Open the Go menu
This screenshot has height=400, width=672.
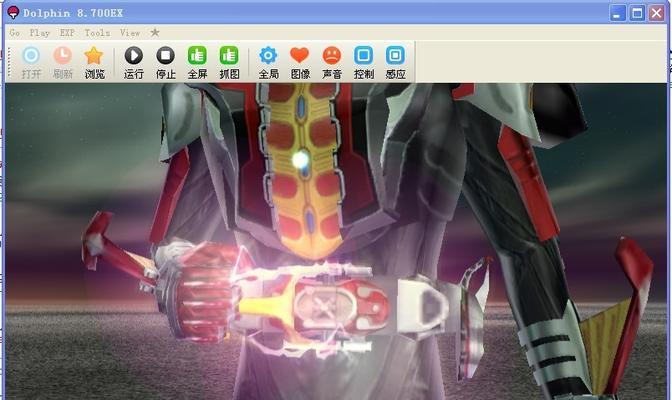tap(15, 33)
